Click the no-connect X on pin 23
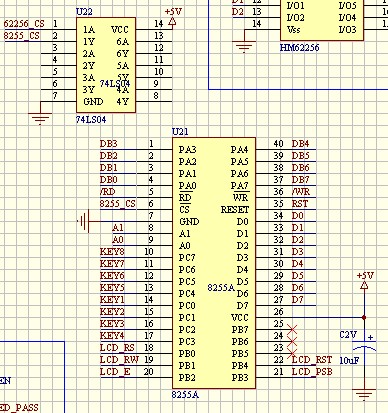This screenshot has height=413, width=388. [x=292, y=354]
